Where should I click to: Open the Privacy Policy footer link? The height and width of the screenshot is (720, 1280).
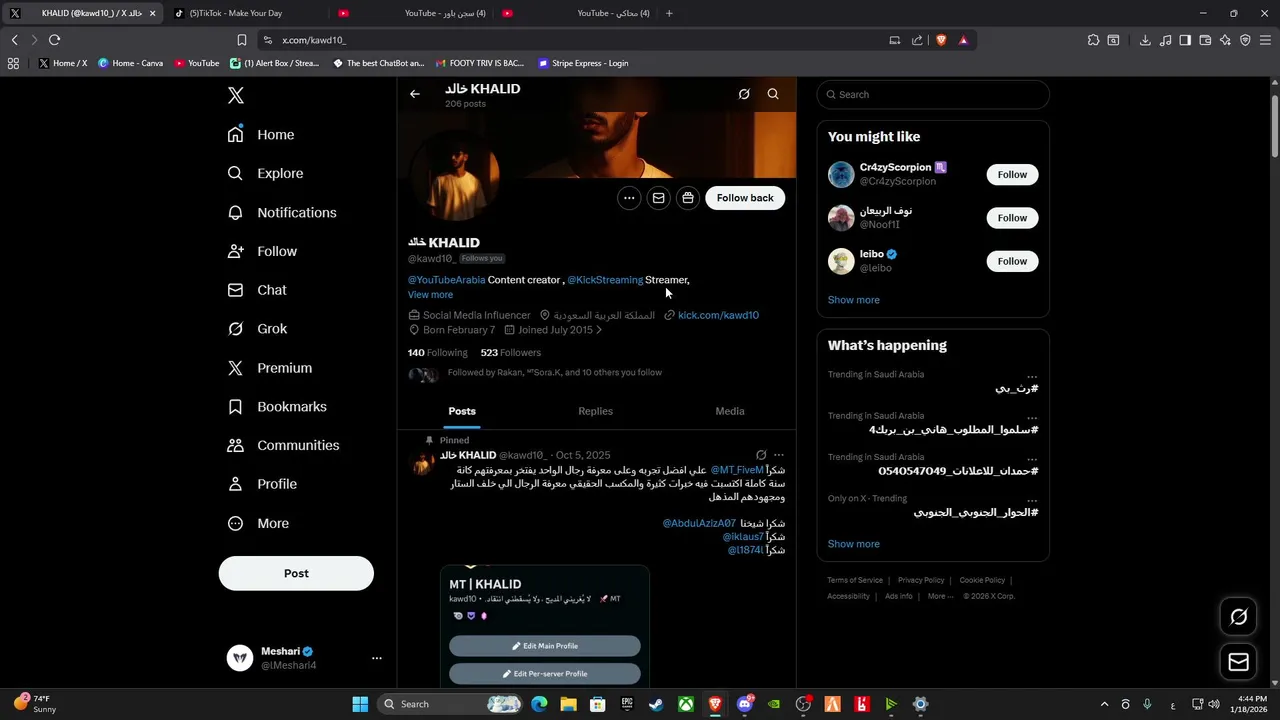click(x=921, y=580)
